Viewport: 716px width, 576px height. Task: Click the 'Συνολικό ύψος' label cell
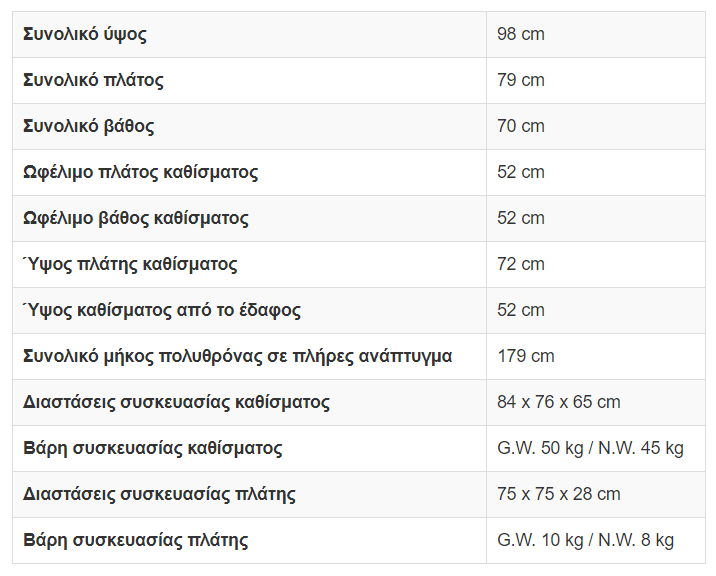pyautogui.click(x=85, y=34)
